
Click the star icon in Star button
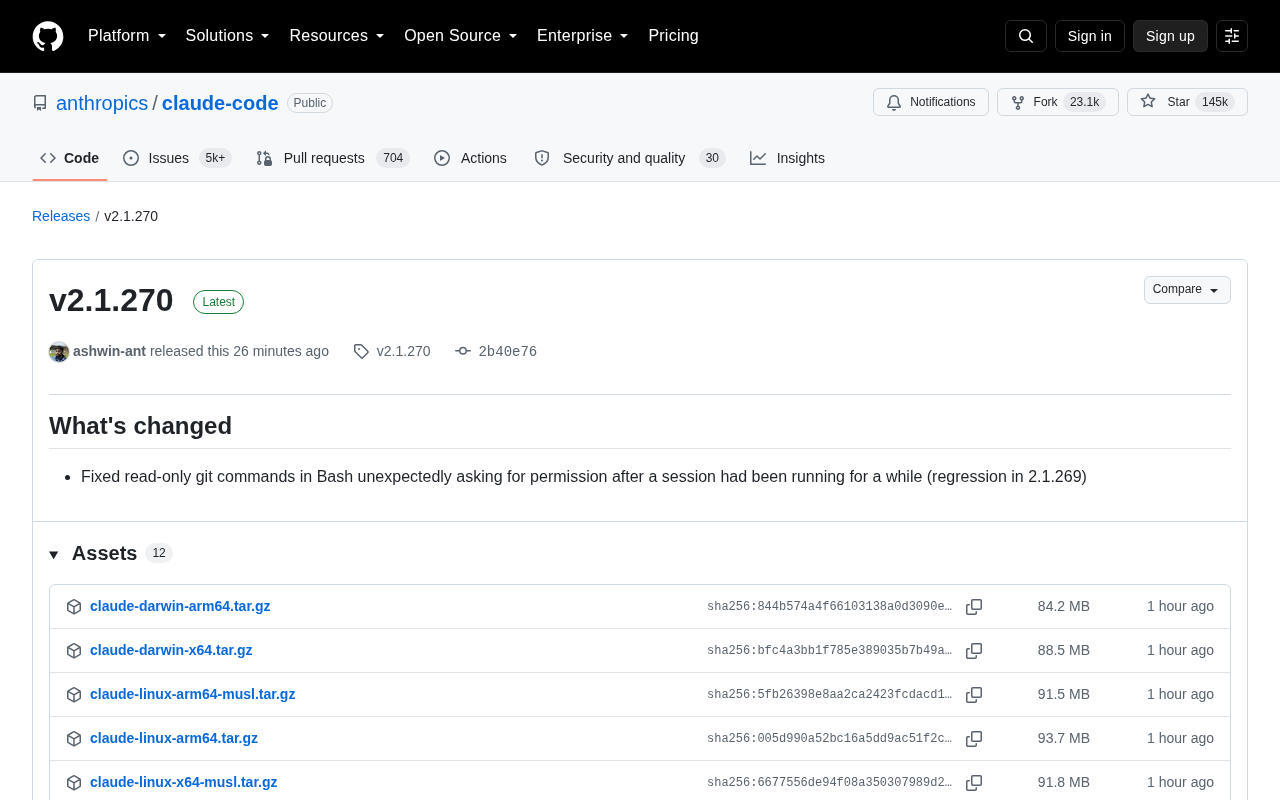click(x=1148, y=101)
